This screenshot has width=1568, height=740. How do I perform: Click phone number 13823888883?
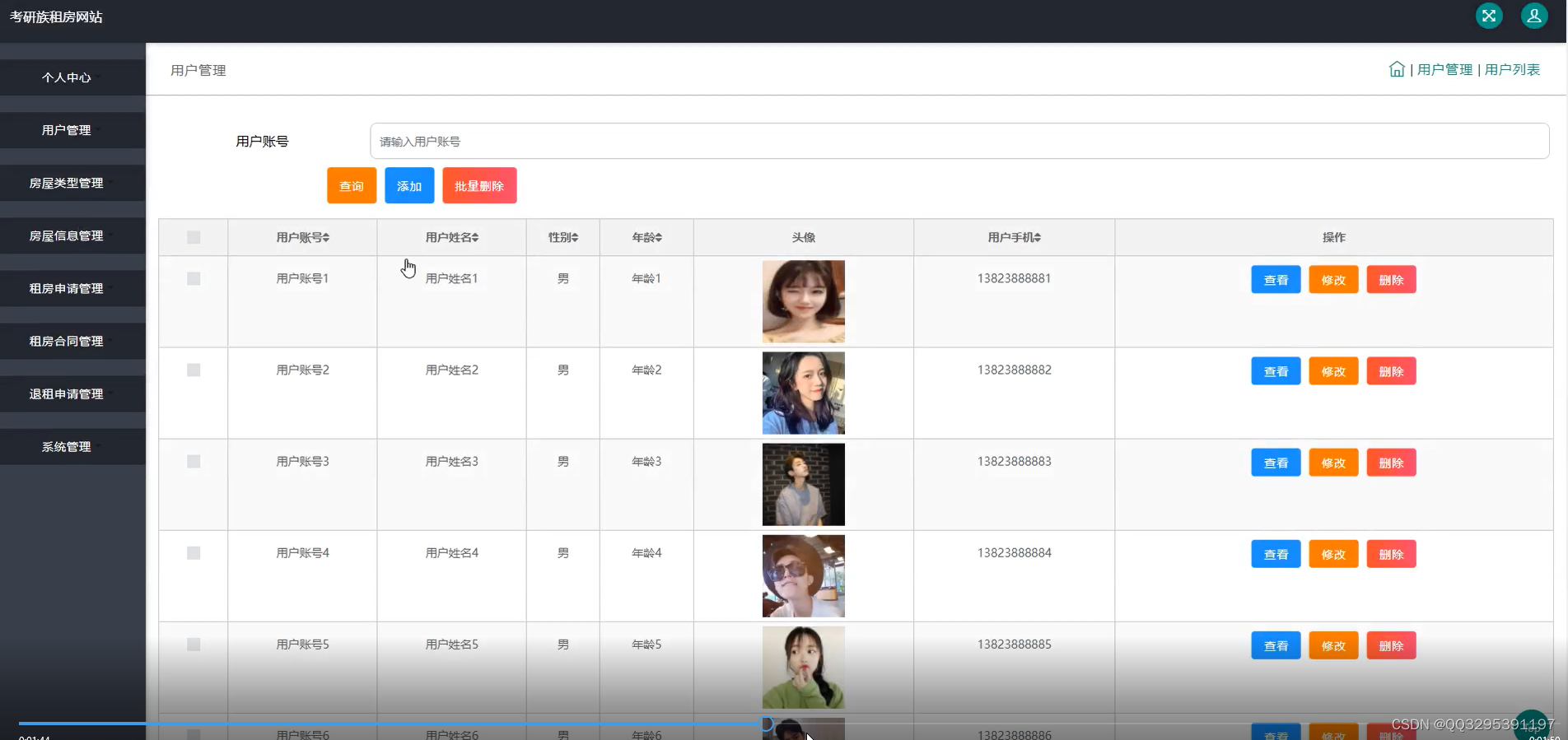coord(1014,461)
